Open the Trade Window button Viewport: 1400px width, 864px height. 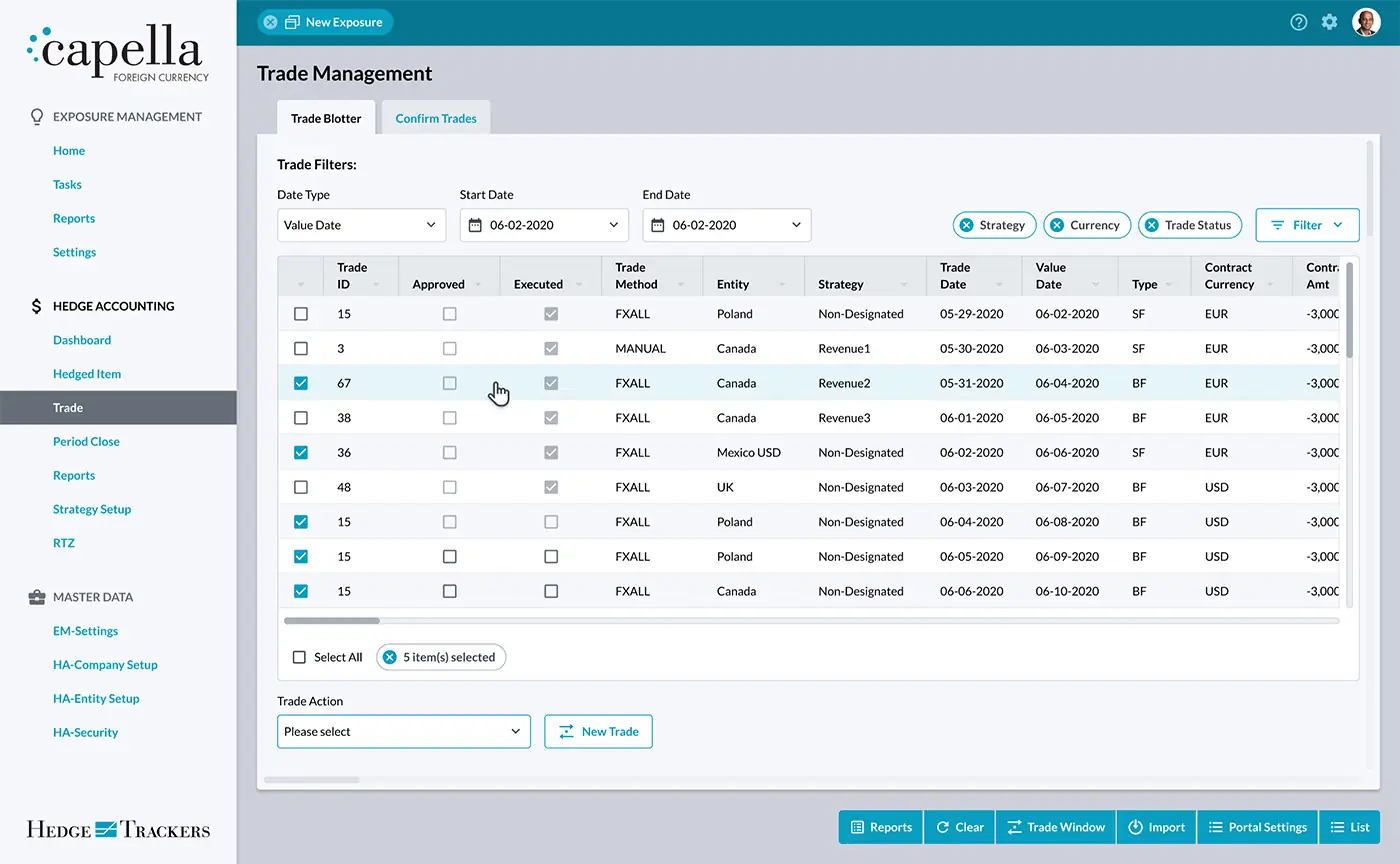[x=1056, y=827]
